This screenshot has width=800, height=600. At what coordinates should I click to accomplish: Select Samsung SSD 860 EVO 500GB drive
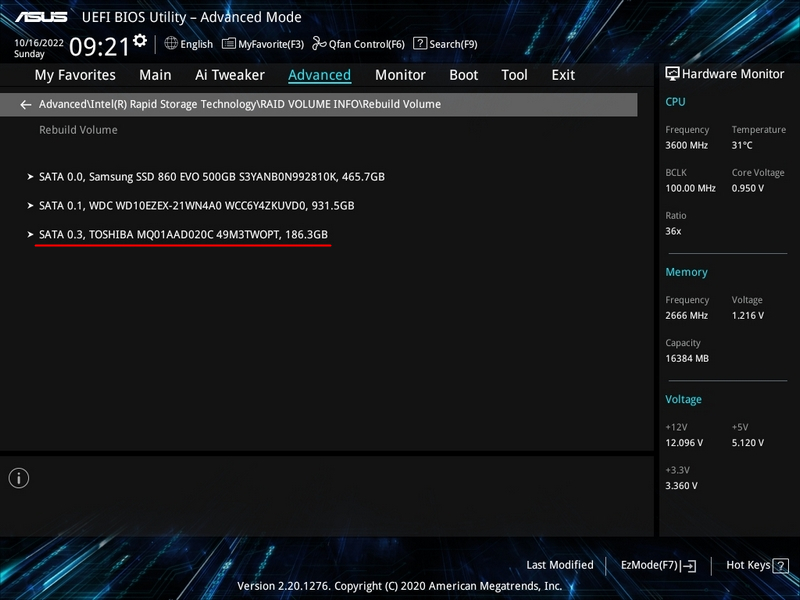[x=212, y=177]
